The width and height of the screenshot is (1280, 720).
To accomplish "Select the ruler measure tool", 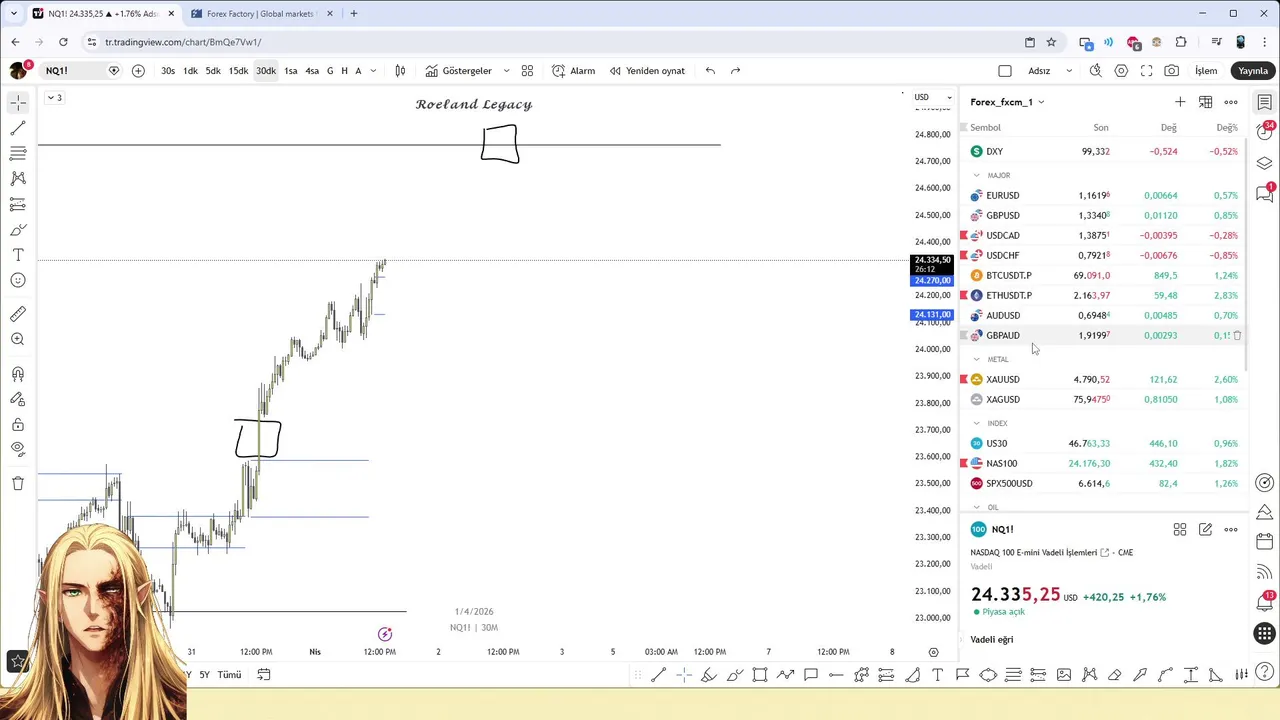I will [18, 314].
